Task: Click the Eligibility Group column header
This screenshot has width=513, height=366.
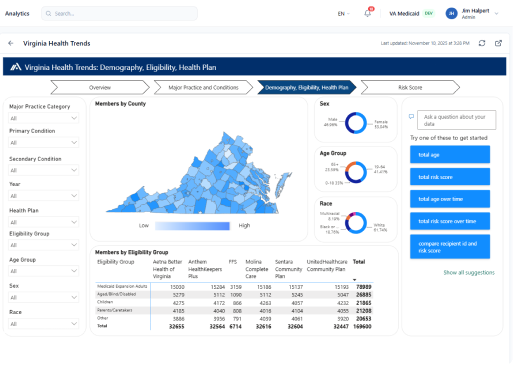Action: (x=115, y=262)
